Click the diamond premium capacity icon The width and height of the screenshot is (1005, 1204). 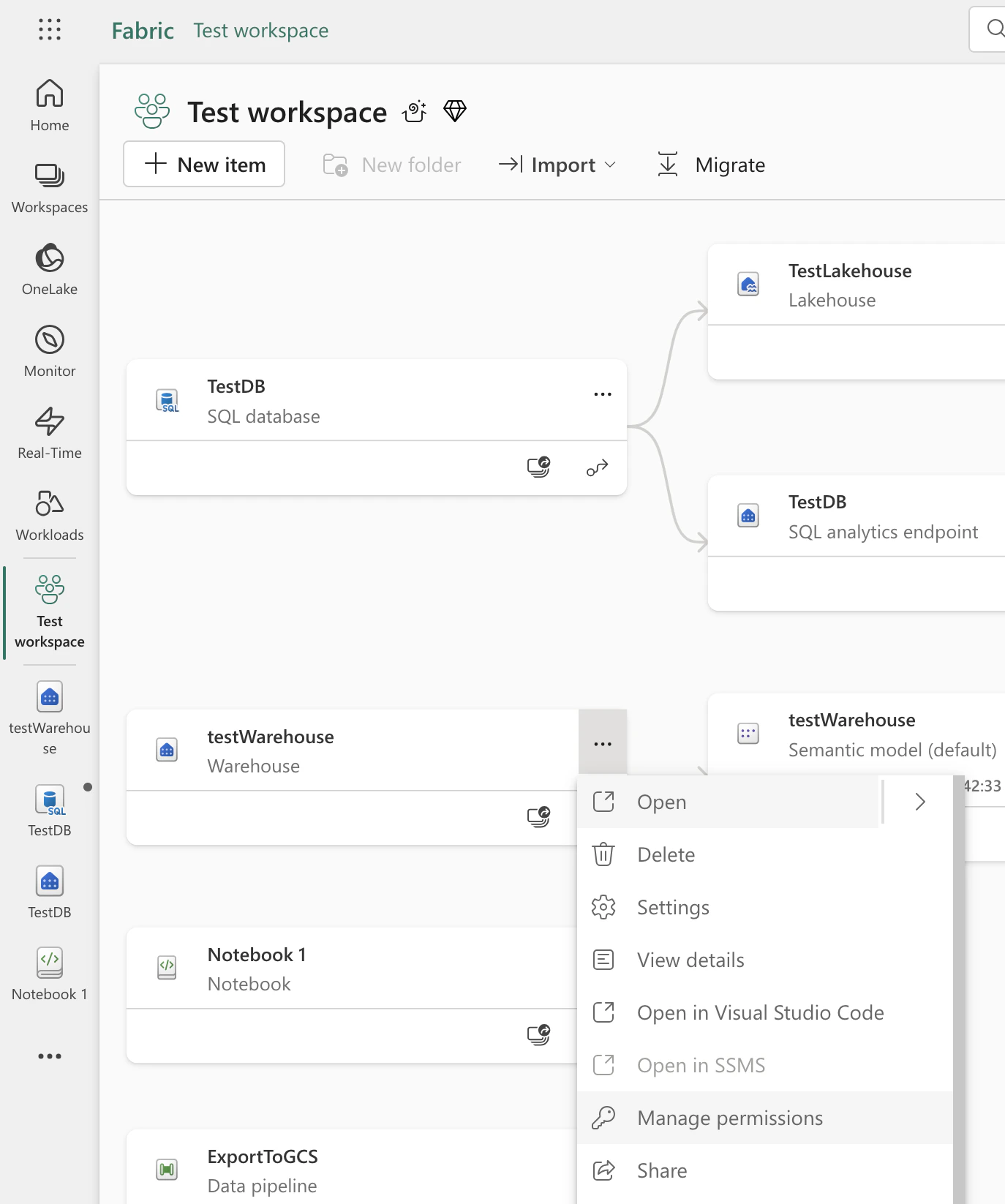tap(455, 111)
